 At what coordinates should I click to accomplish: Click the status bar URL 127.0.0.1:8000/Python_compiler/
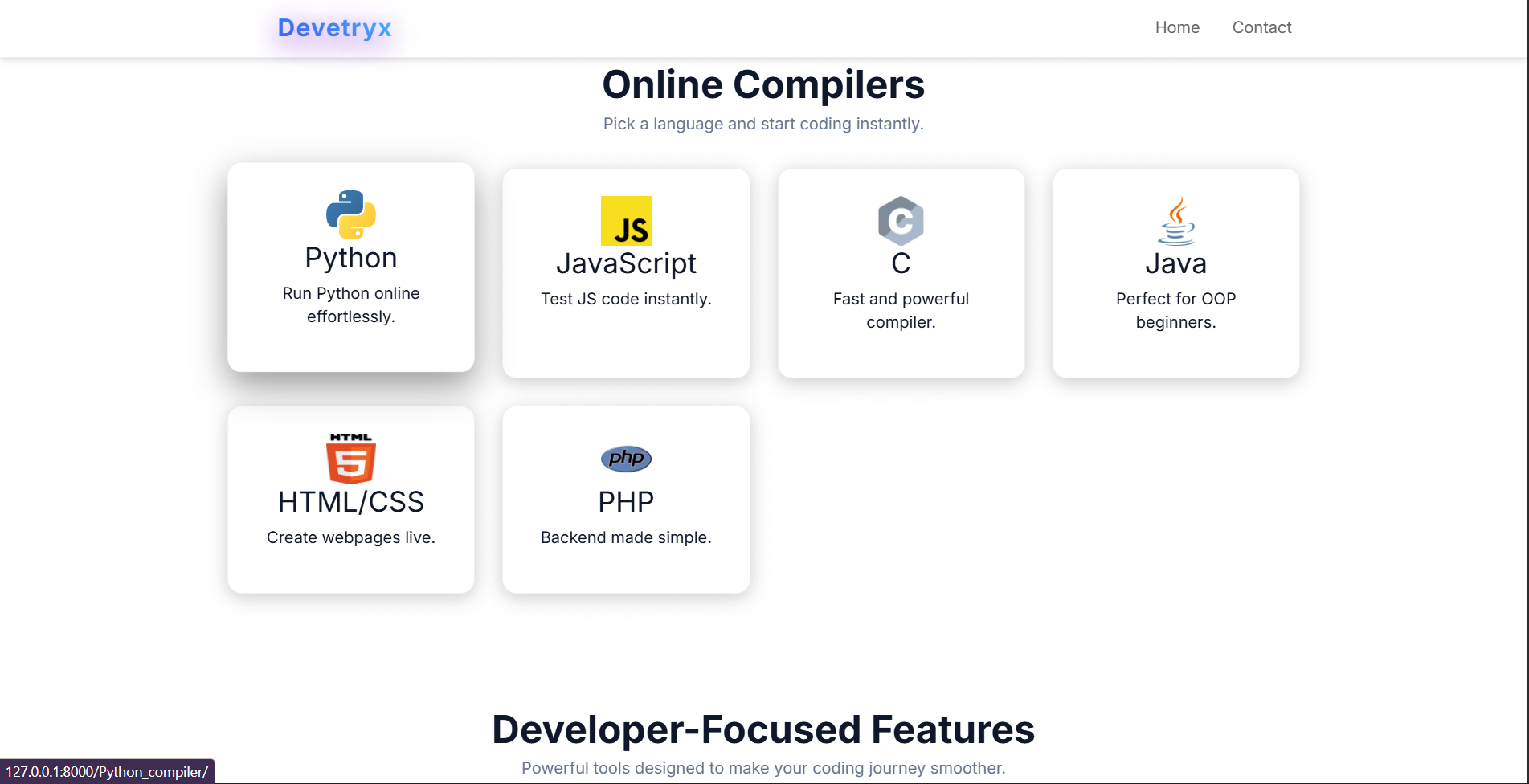click(107, 772)
